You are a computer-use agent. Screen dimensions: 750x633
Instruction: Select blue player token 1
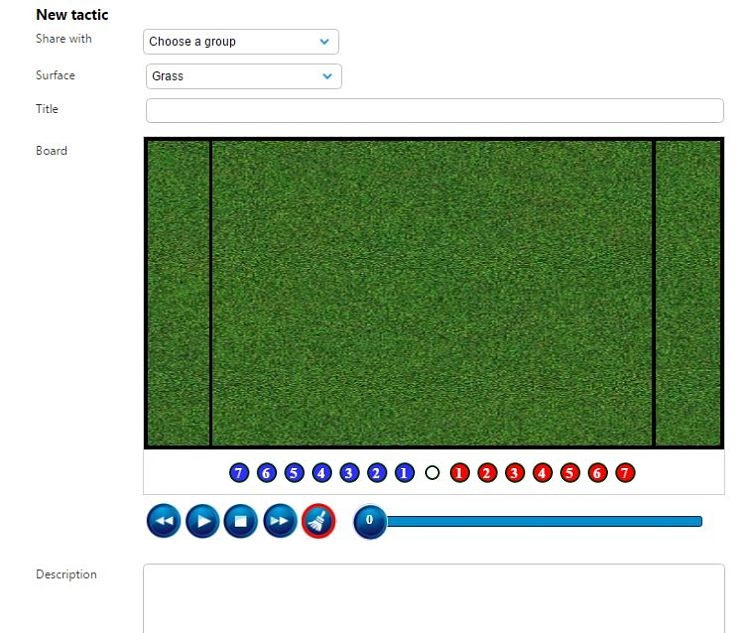[x=404, y=473]
